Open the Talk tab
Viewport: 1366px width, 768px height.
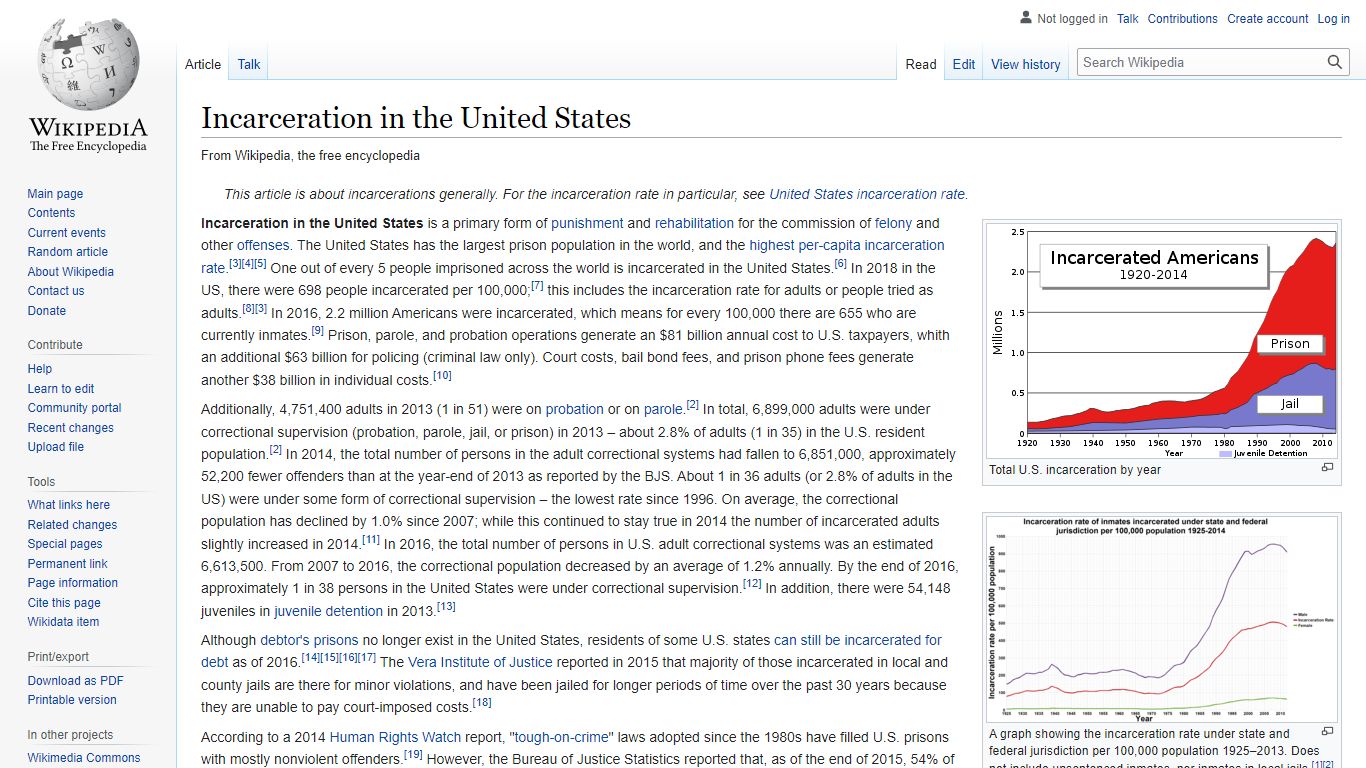[x=249, y=64]
